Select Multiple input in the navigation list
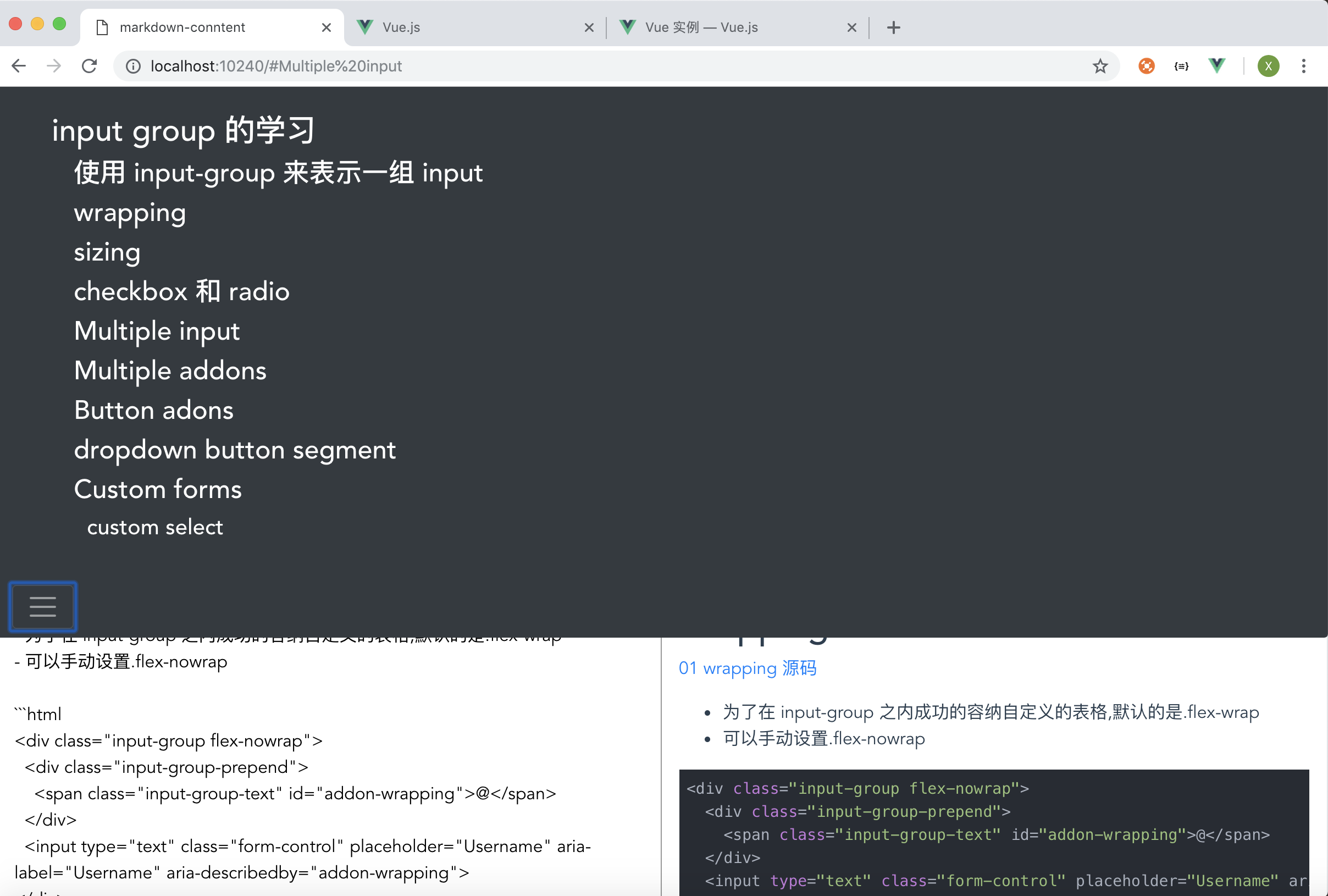1328x896 pixels. pos(157,330)
